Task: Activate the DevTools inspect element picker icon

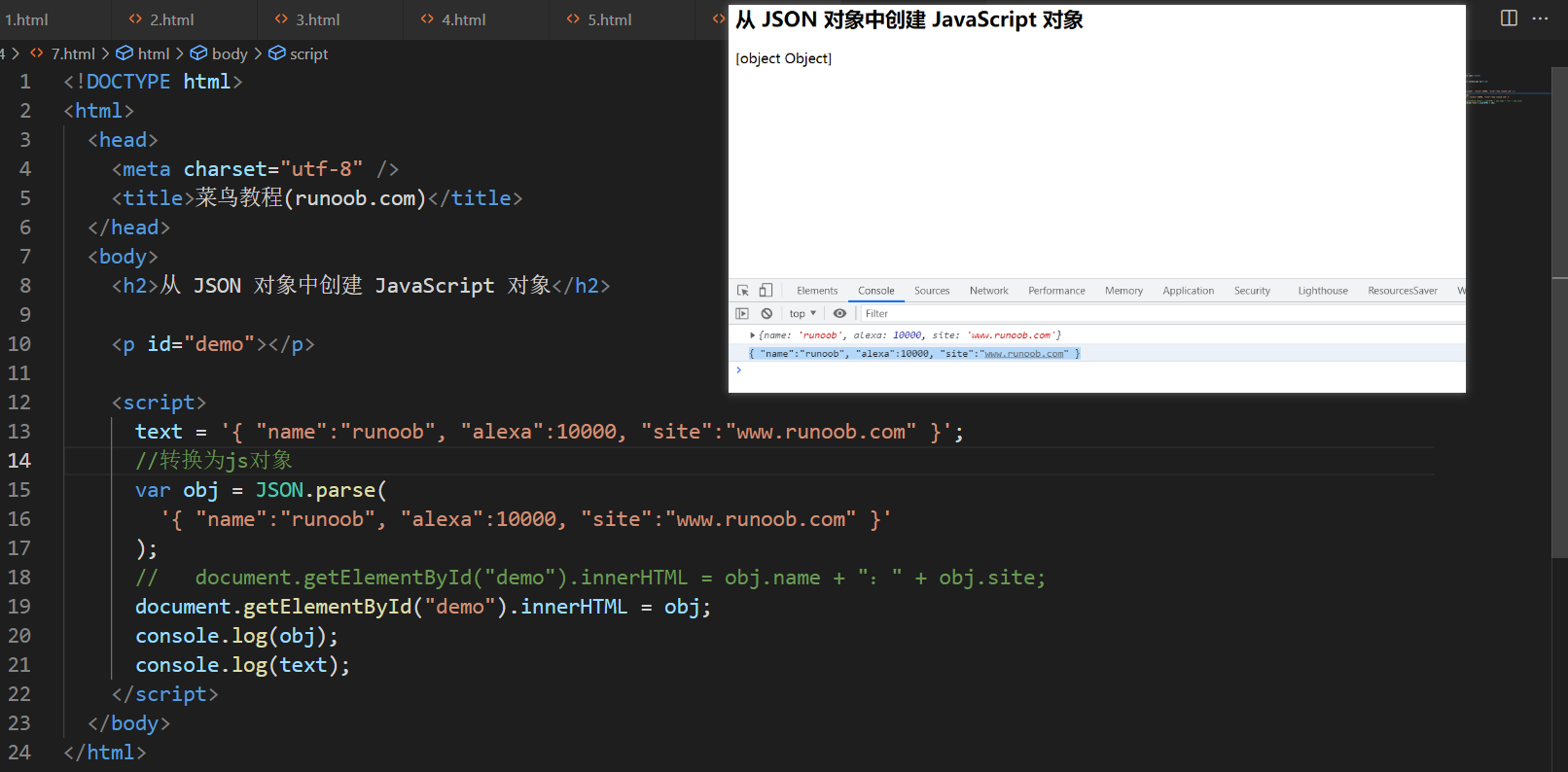Action: (743, 291)
